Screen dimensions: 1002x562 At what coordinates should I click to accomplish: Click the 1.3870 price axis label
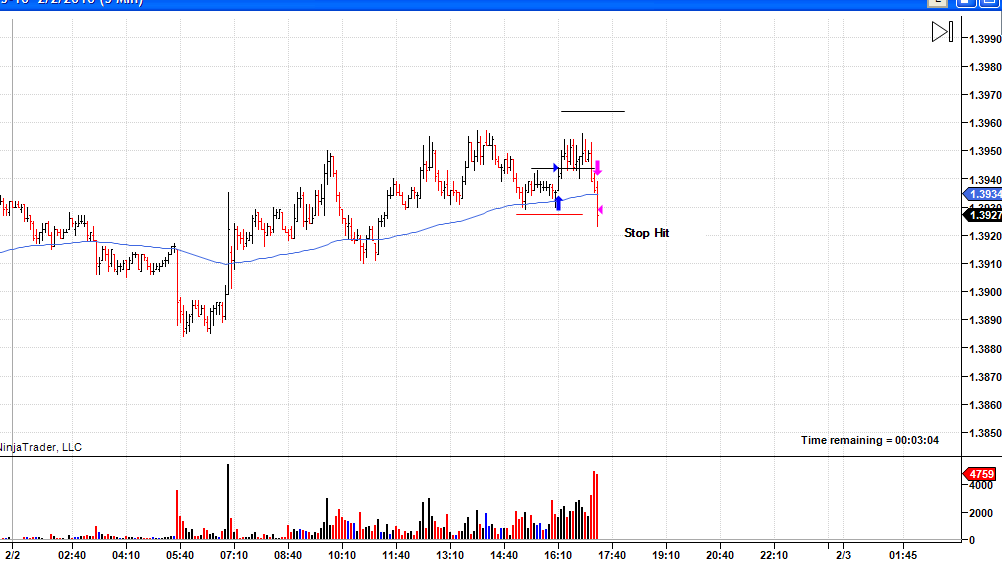(x=985, y=377)
